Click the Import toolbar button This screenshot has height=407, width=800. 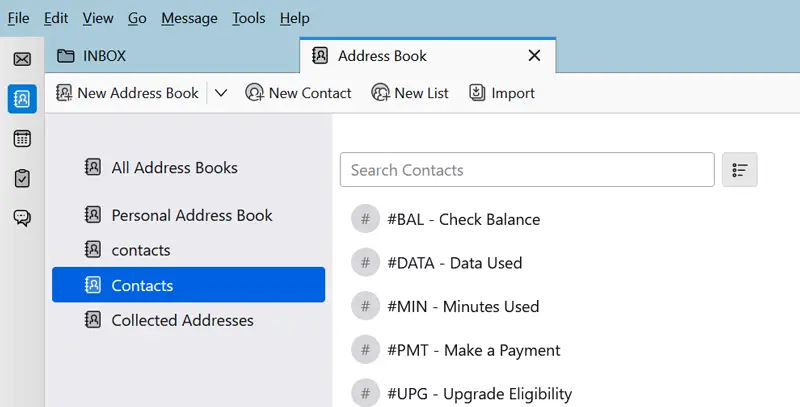tap(502, 93)
